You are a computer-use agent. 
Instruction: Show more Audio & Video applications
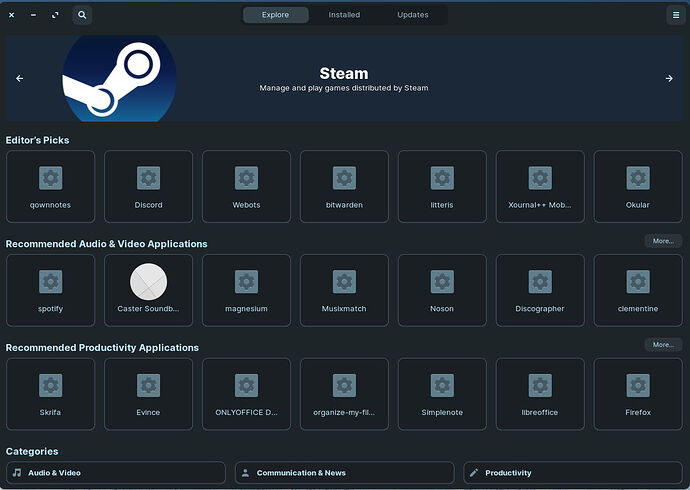point(663,241)
